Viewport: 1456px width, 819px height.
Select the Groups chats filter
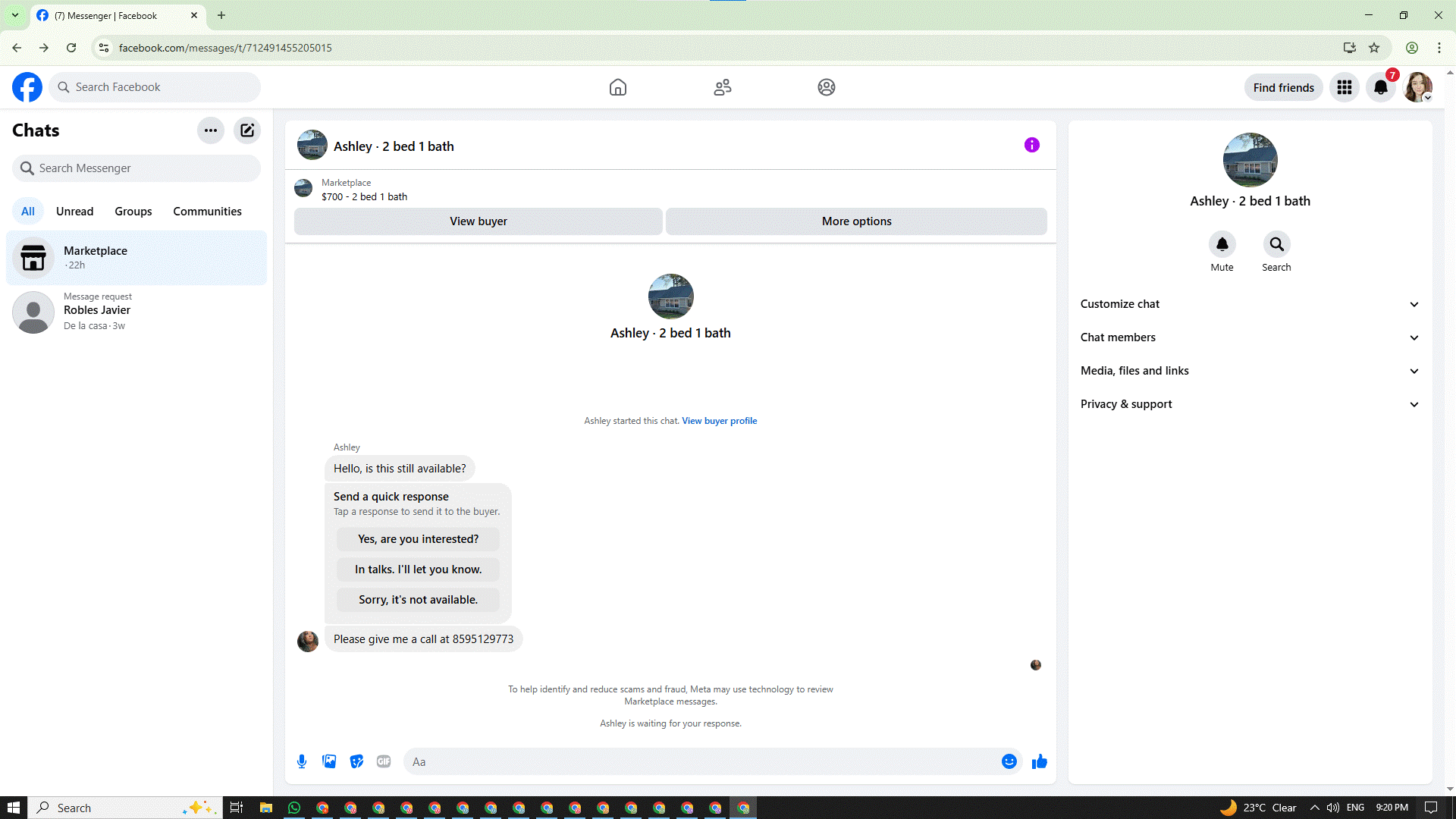[133, 212]
